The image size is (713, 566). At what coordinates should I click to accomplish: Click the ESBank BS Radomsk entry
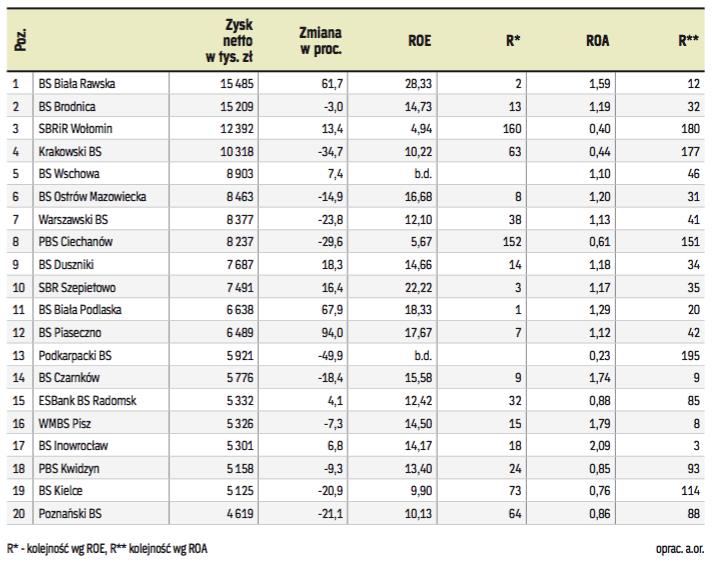pos(86,401)
